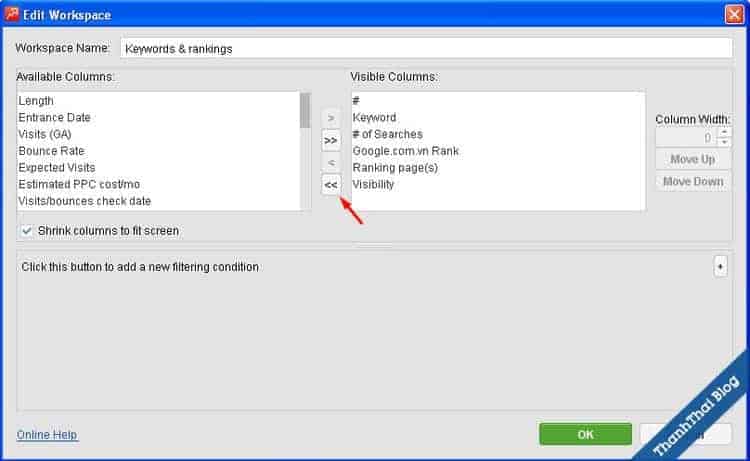Click the add all (>>) button
The image size is (750, 461).
(331, 140)
